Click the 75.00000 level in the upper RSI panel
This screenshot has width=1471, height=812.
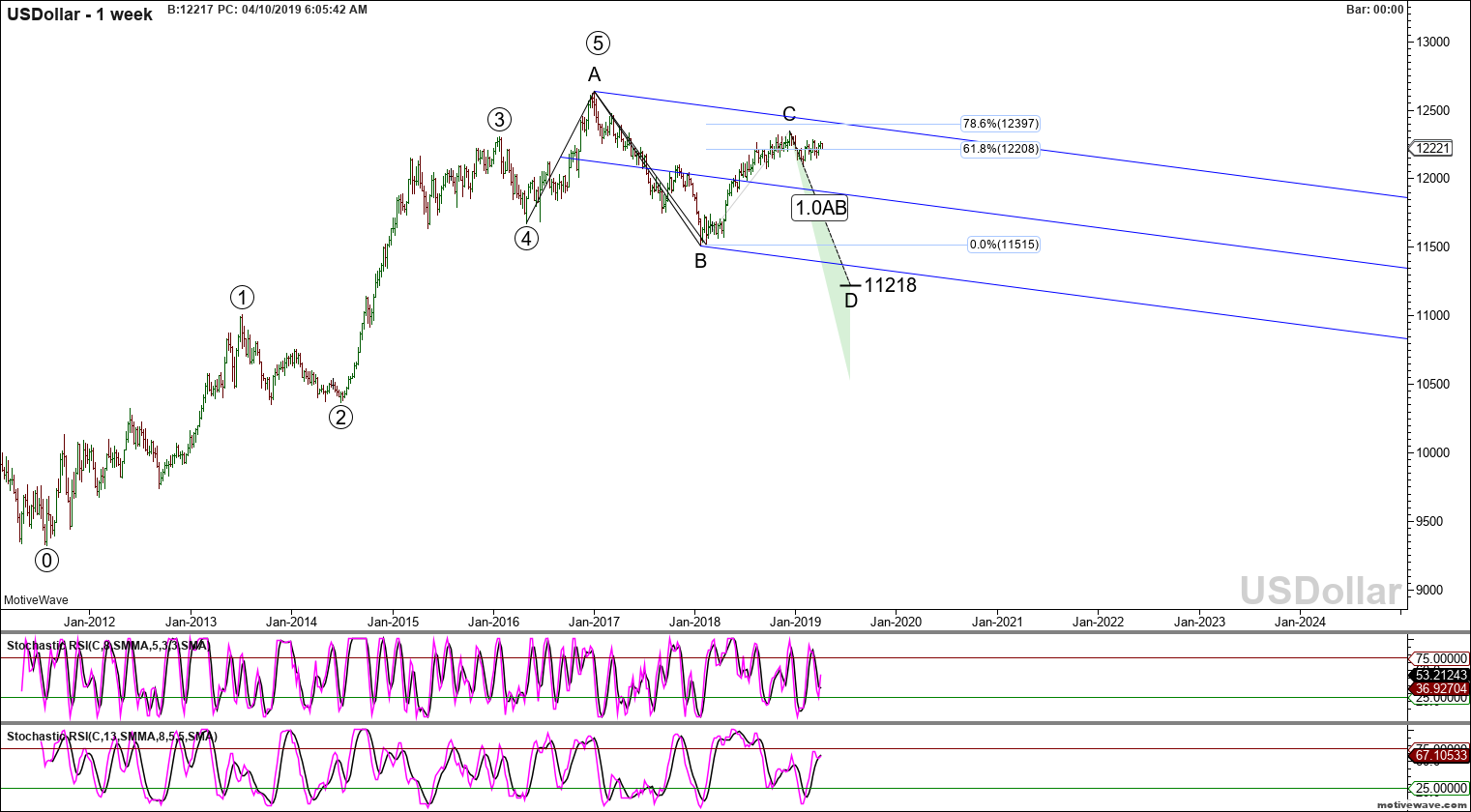tap(1441, 658)
